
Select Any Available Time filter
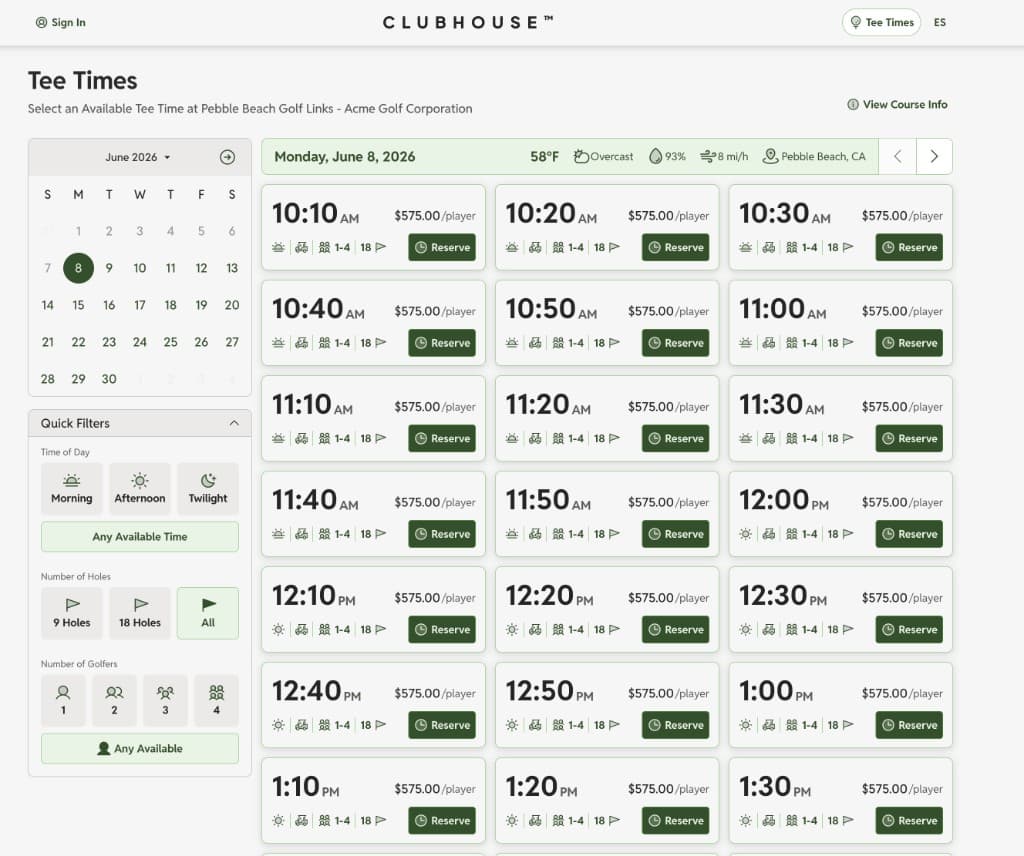click(x=140, y=537)
